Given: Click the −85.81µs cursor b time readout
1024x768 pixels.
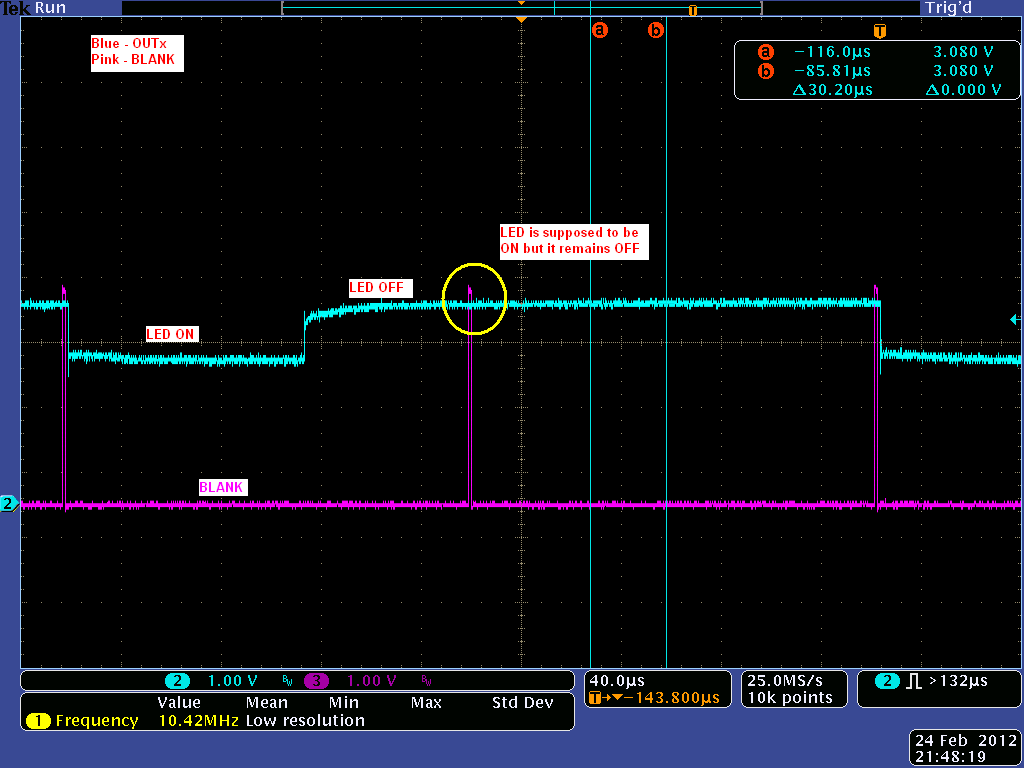Looking at the screenshot, I should [x=832, y=71].
